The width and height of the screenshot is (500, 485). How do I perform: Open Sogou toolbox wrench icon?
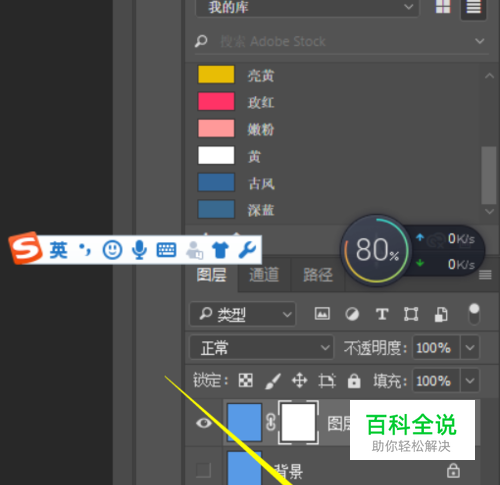247,250
